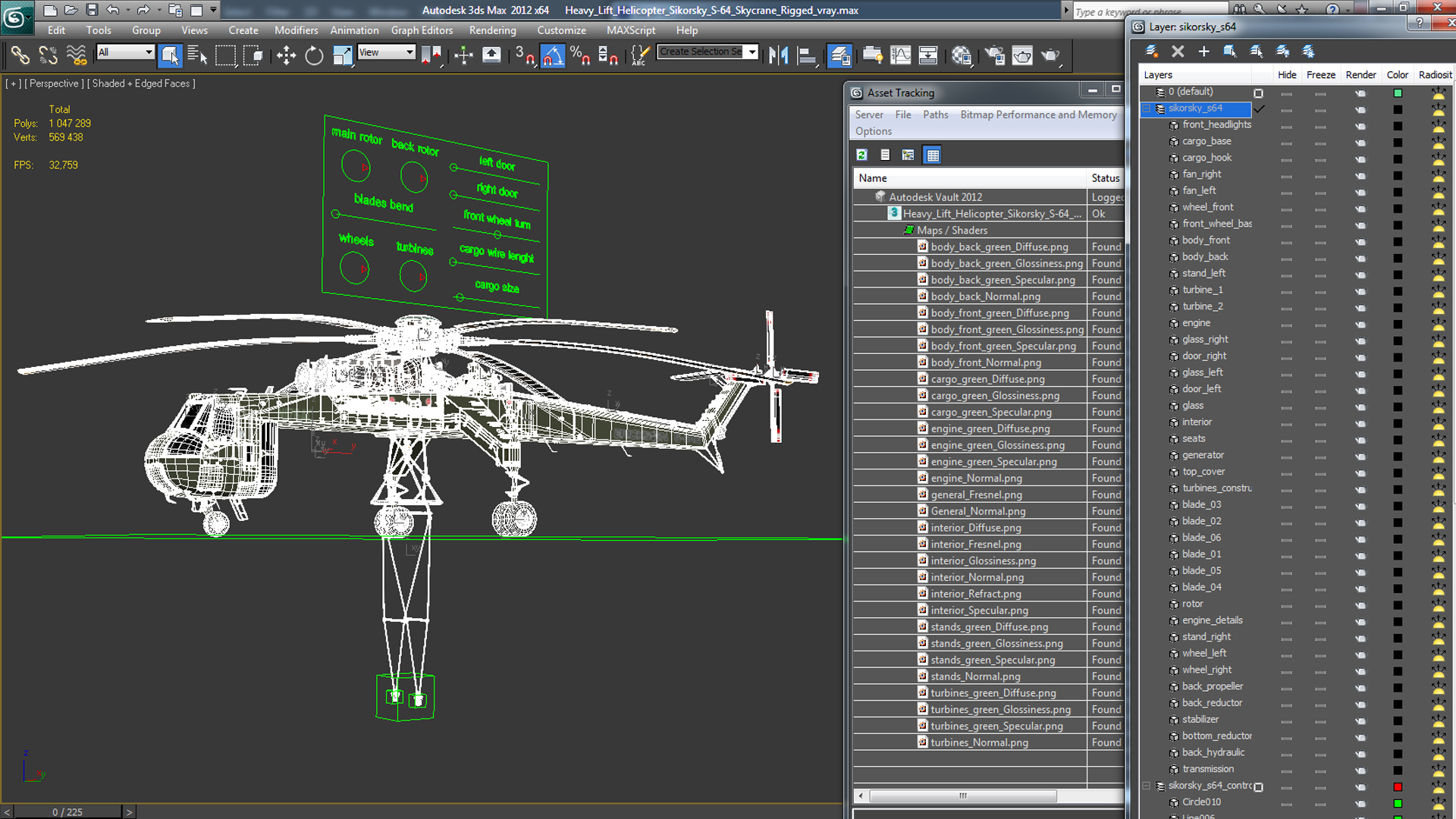Open the 3ds Max application button menu

16,17
